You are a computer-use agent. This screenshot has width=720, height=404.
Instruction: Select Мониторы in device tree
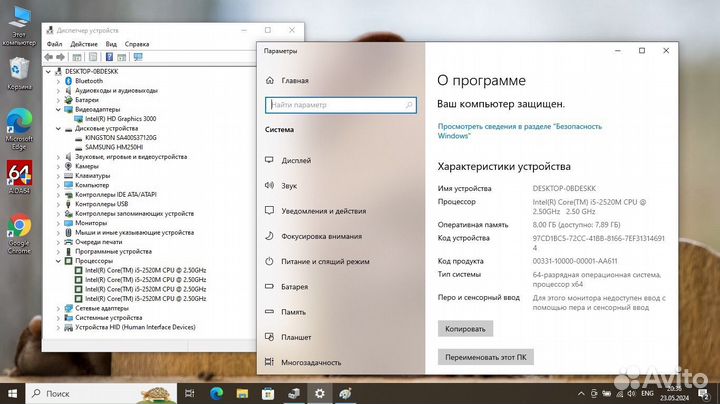coord(91,223)
